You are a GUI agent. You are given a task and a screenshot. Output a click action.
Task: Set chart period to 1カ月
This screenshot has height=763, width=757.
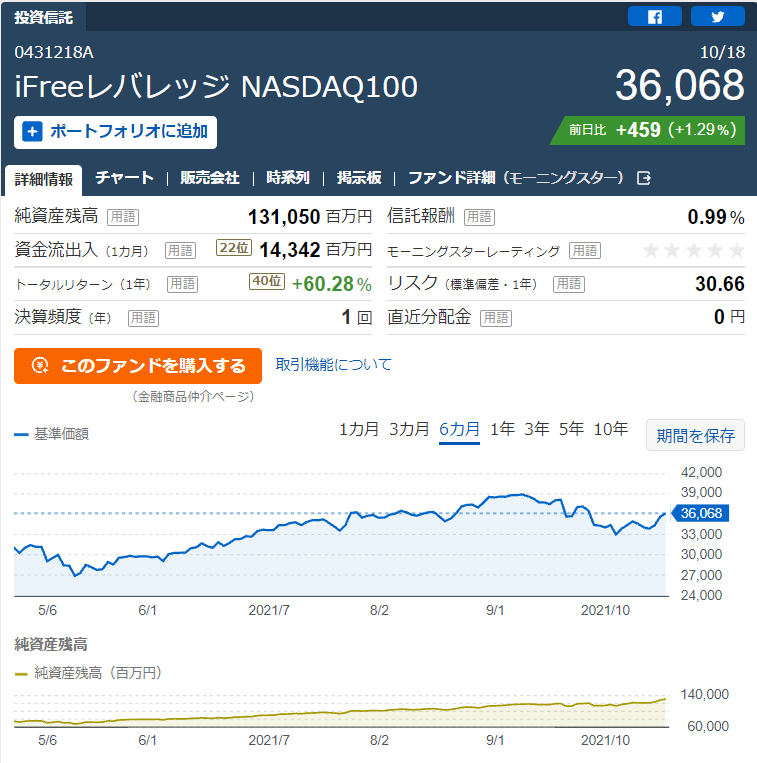359,429
